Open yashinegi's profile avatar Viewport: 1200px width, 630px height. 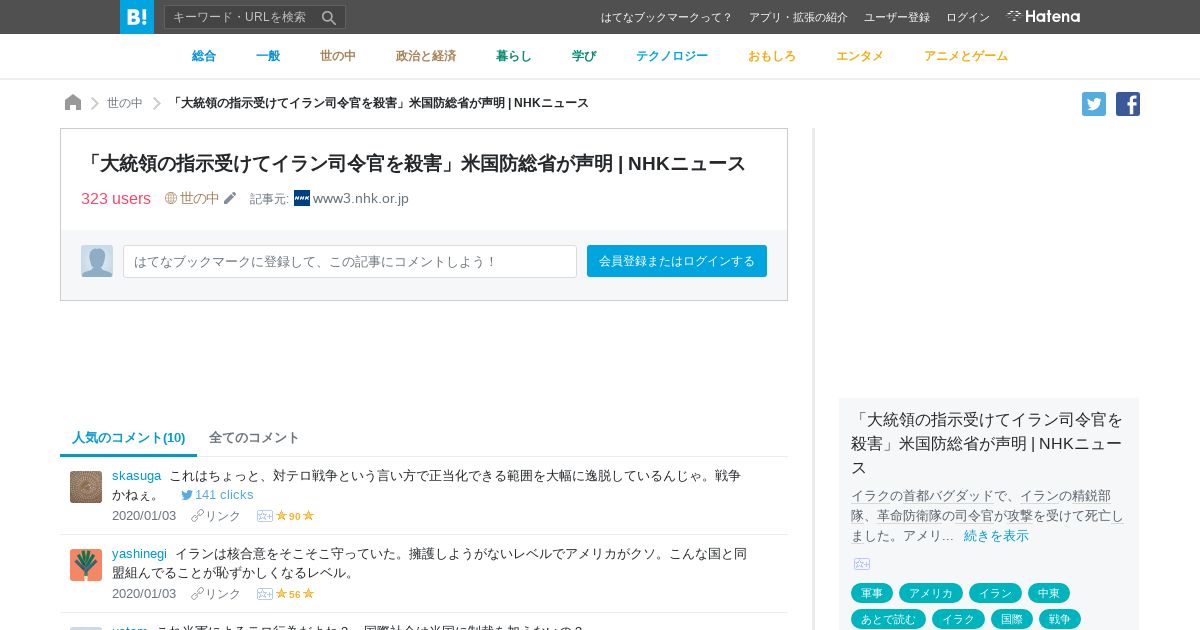(x=86, y=565)
